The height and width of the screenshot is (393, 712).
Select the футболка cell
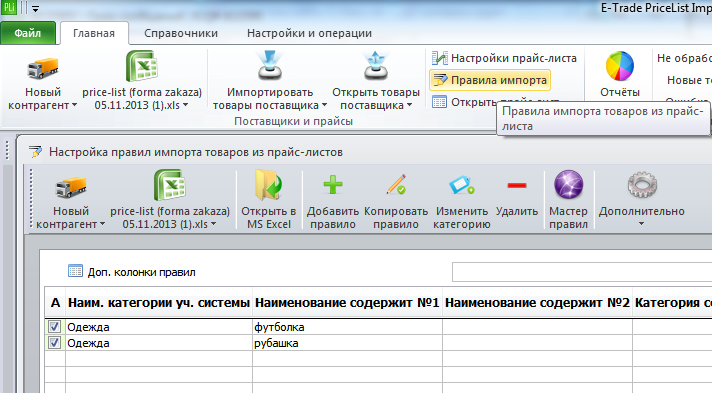coord(347,327)
